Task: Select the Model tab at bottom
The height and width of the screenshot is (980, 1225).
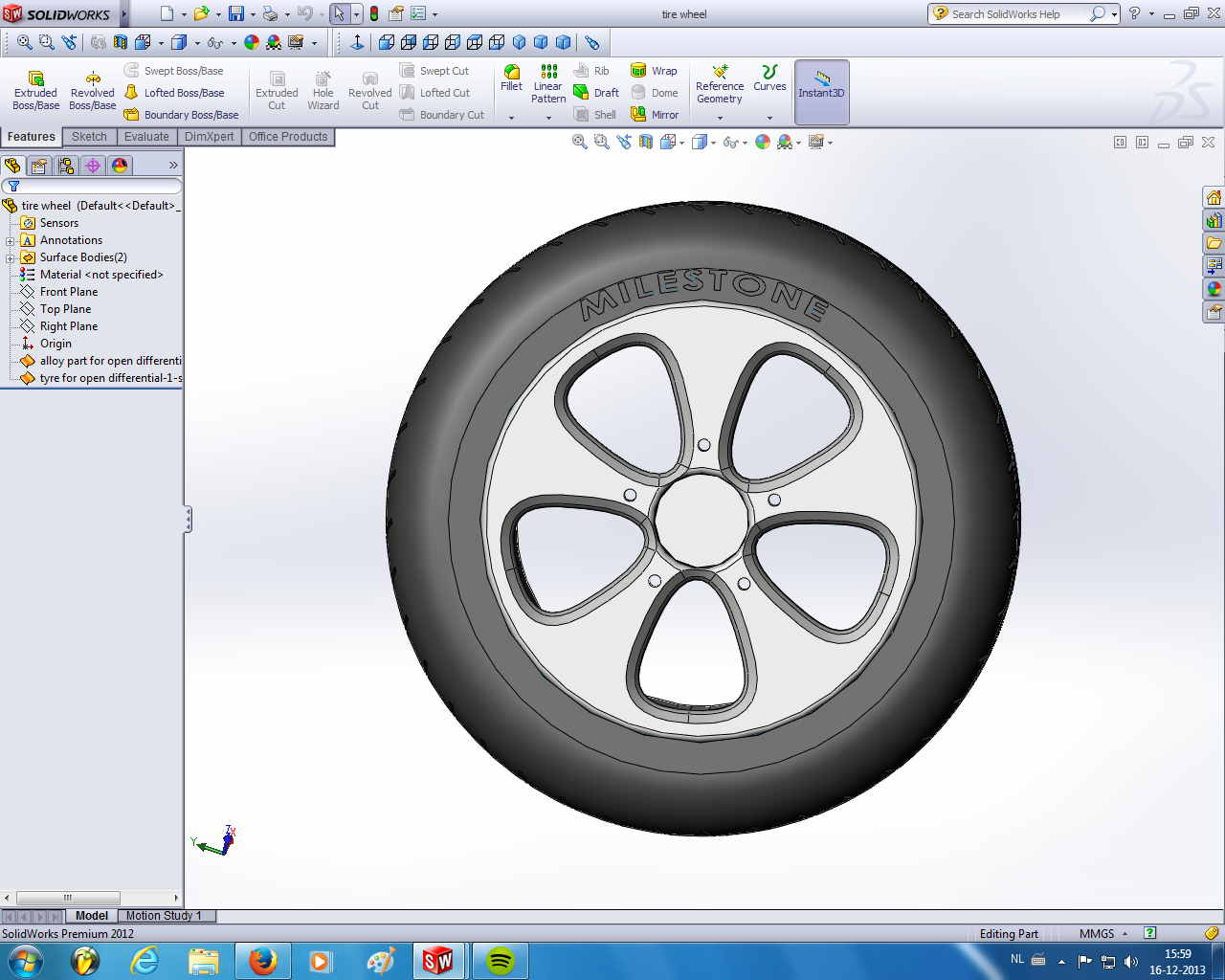Action: tap(92, 916)
